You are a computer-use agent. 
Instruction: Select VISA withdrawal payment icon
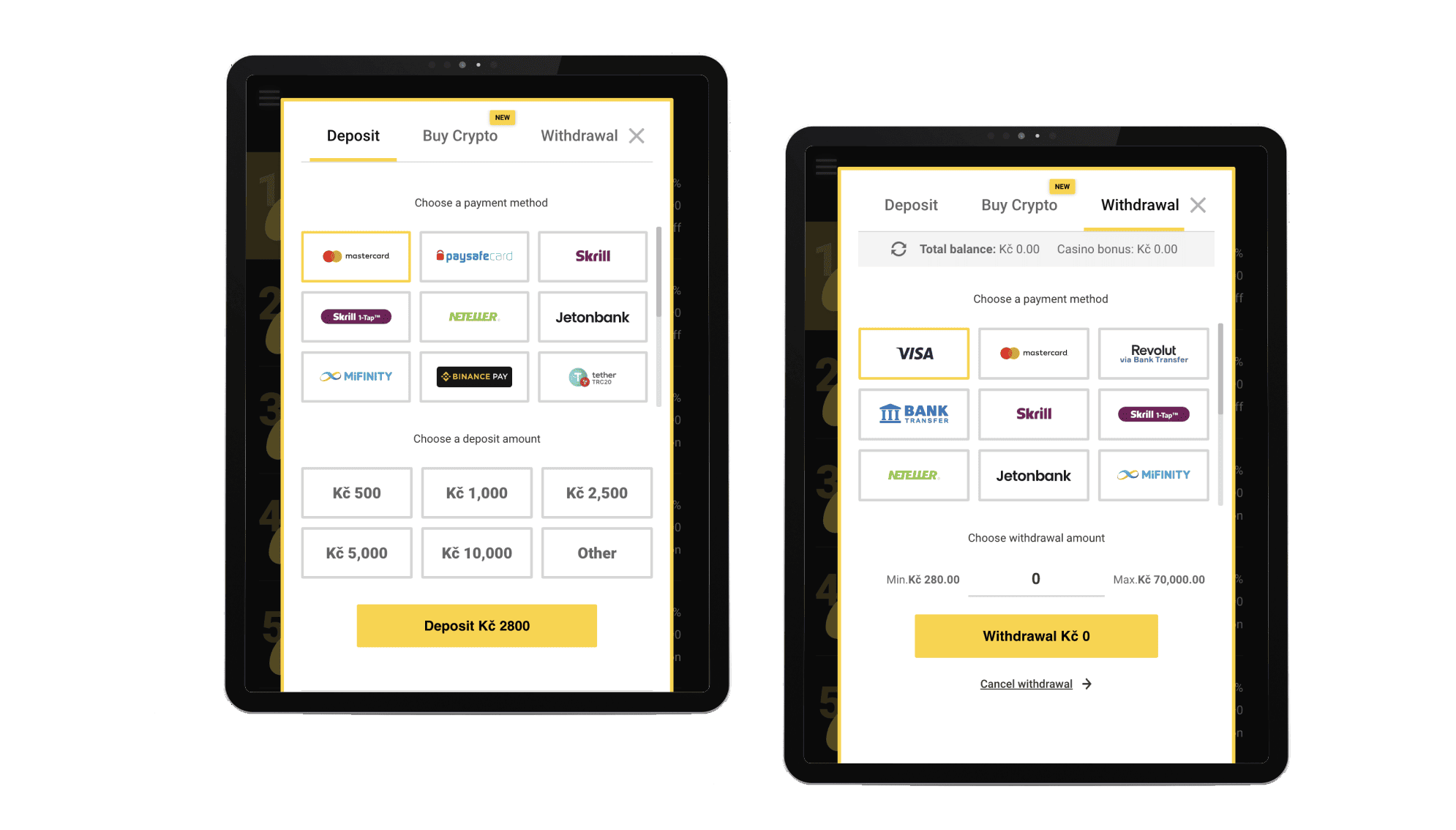click(913, 352)
